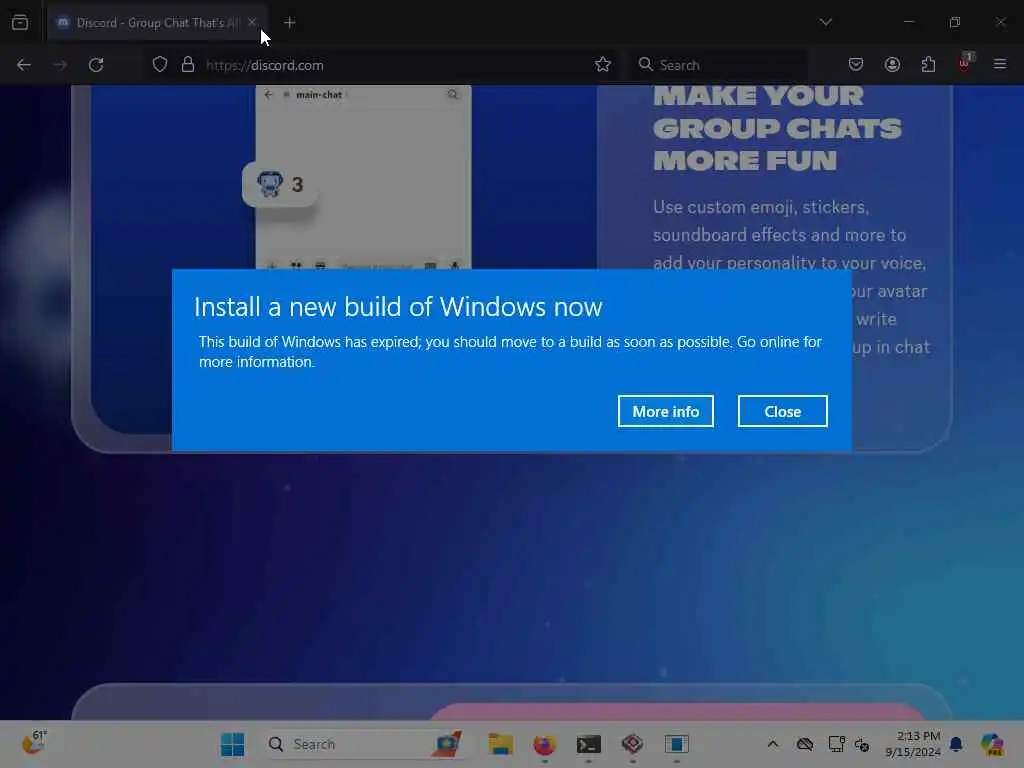Screen dimensions: 1024x768
Task: Click the MAKE YOUR GROUP CHATS heading
Action: click(777, 129)
